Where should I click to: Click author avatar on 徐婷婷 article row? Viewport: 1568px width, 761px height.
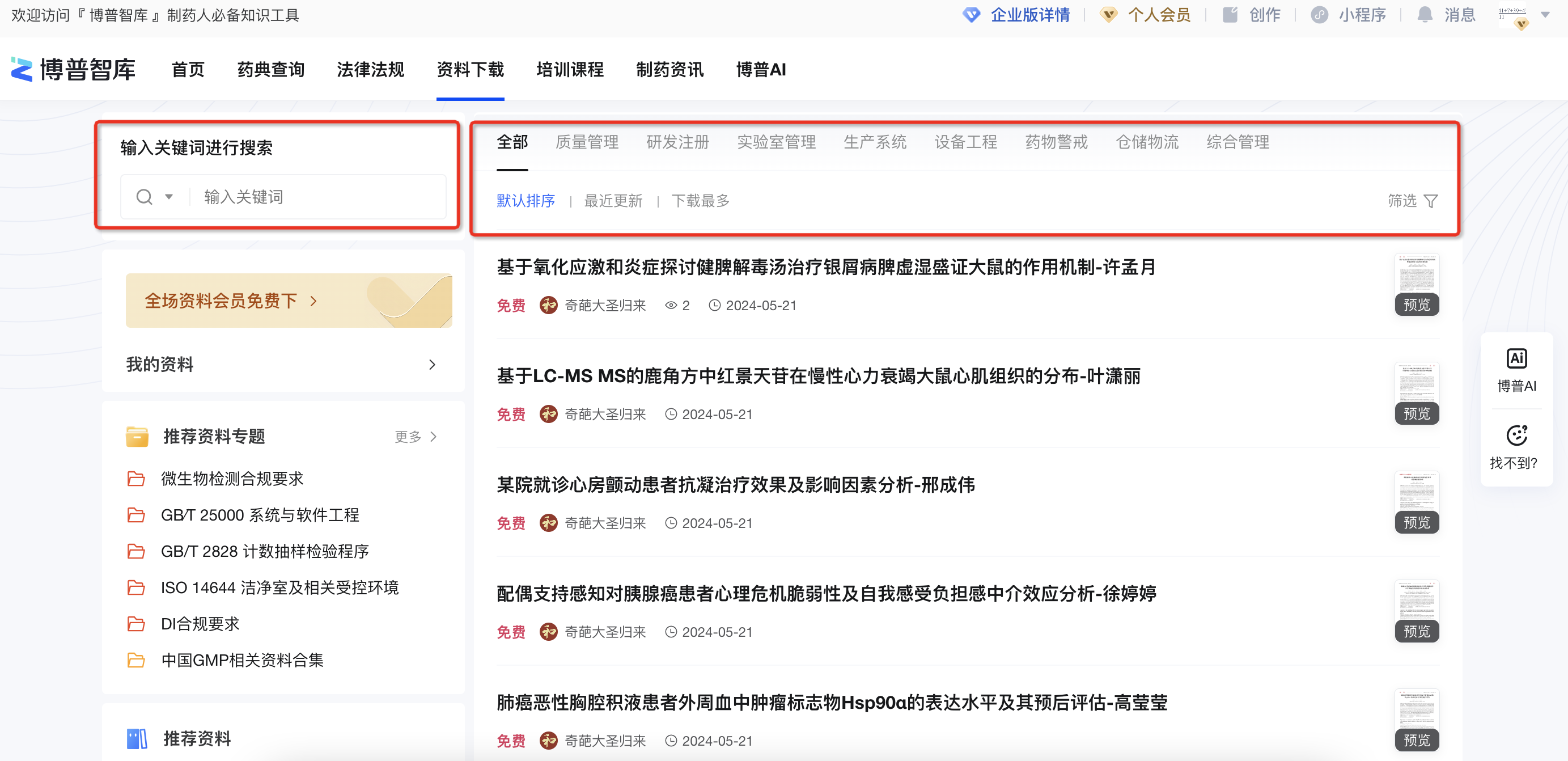coord(548,632)
